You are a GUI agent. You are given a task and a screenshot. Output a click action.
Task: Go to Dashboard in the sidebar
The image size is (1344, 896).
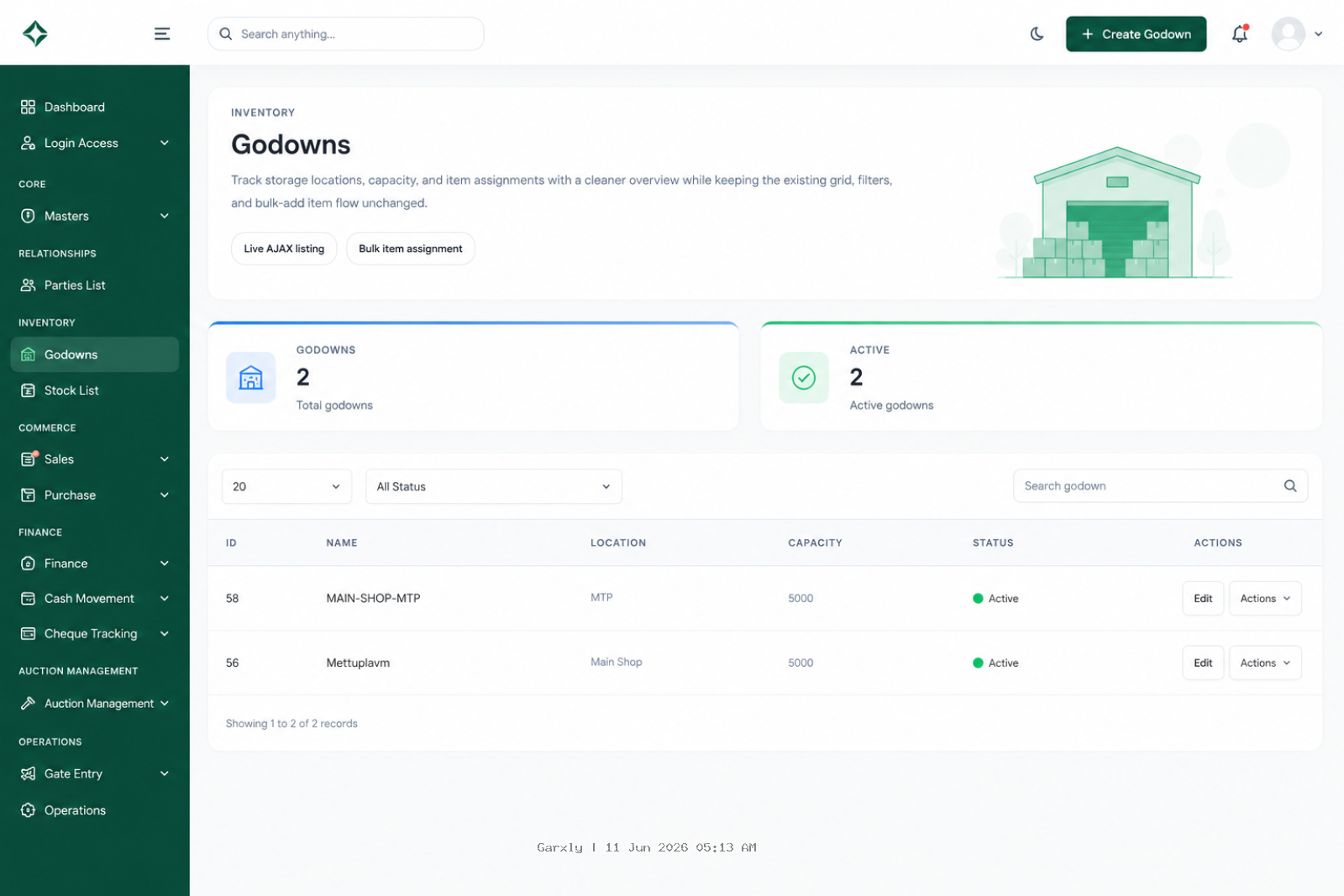coord(94,107)
